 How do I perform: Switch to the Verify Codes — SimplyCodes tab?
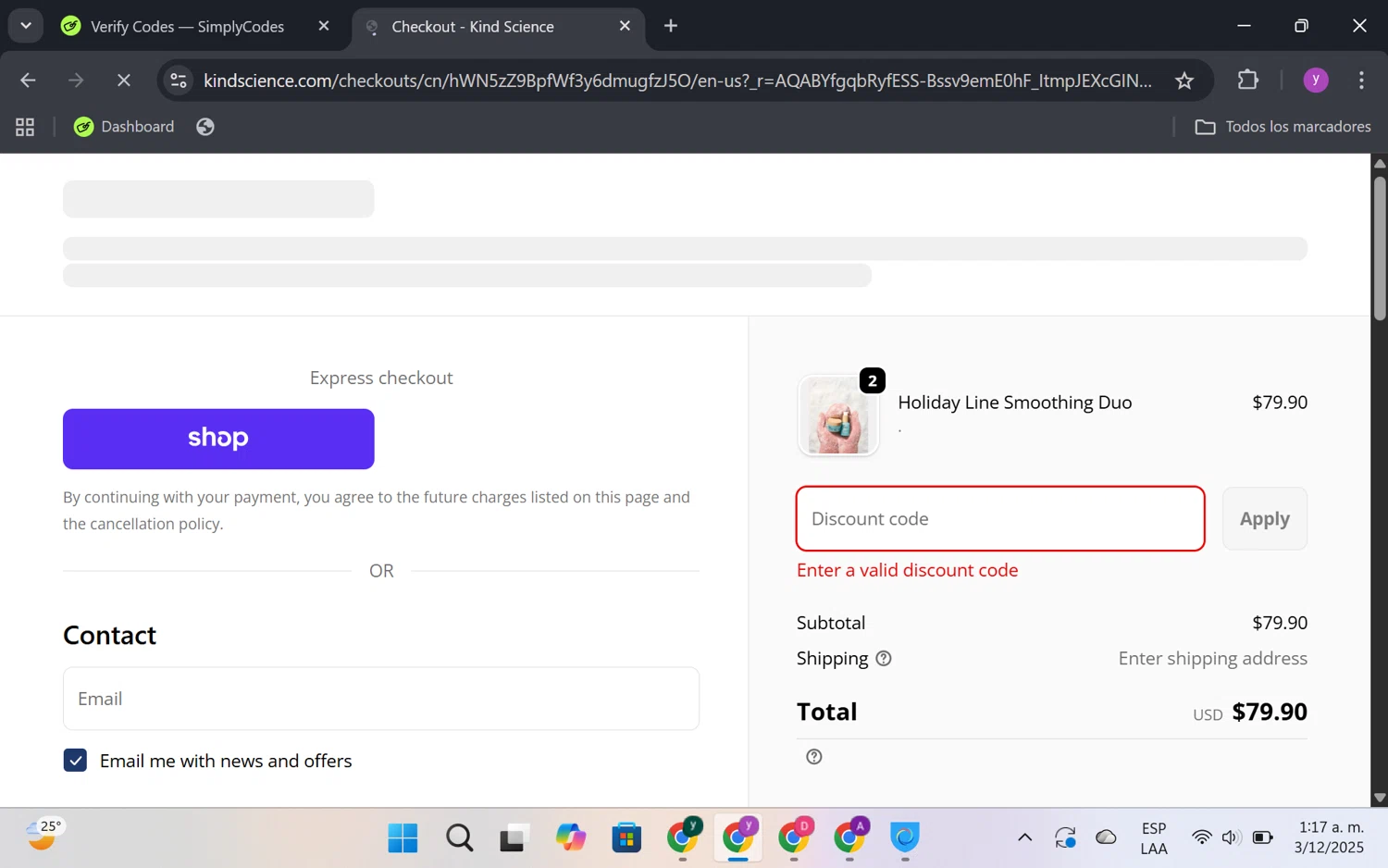coord(188,27)
